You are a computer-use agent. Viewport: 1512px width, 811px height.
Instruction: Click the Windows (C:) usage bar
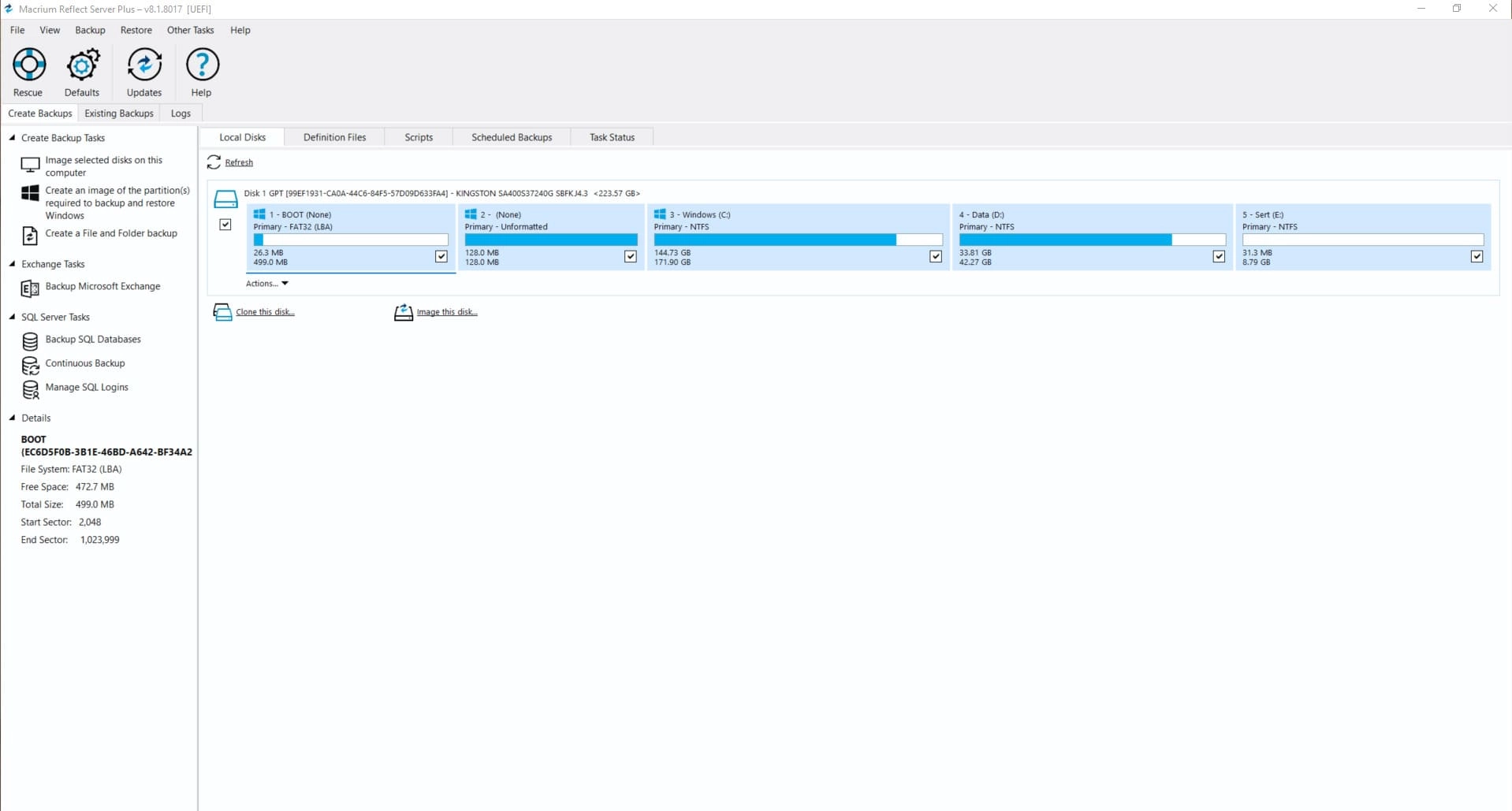coord(798,240)
